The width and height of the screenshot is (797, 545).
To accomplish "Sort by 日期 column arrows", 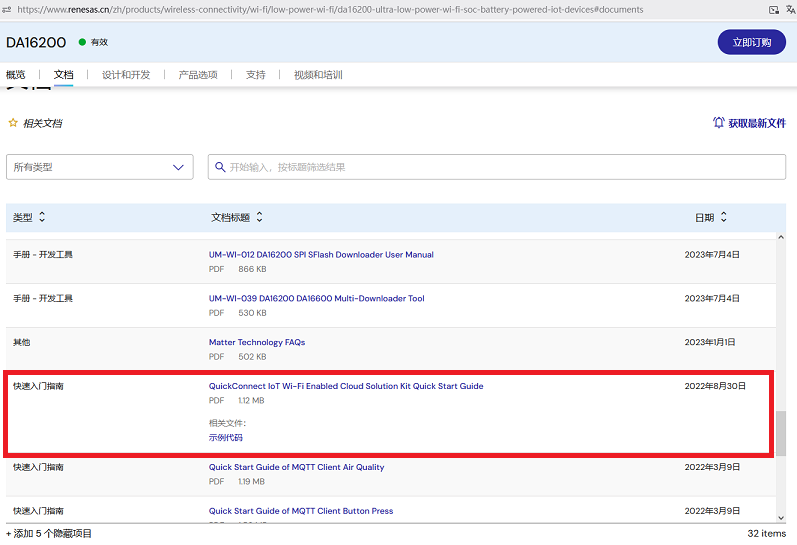I will (x=724, y=217).
